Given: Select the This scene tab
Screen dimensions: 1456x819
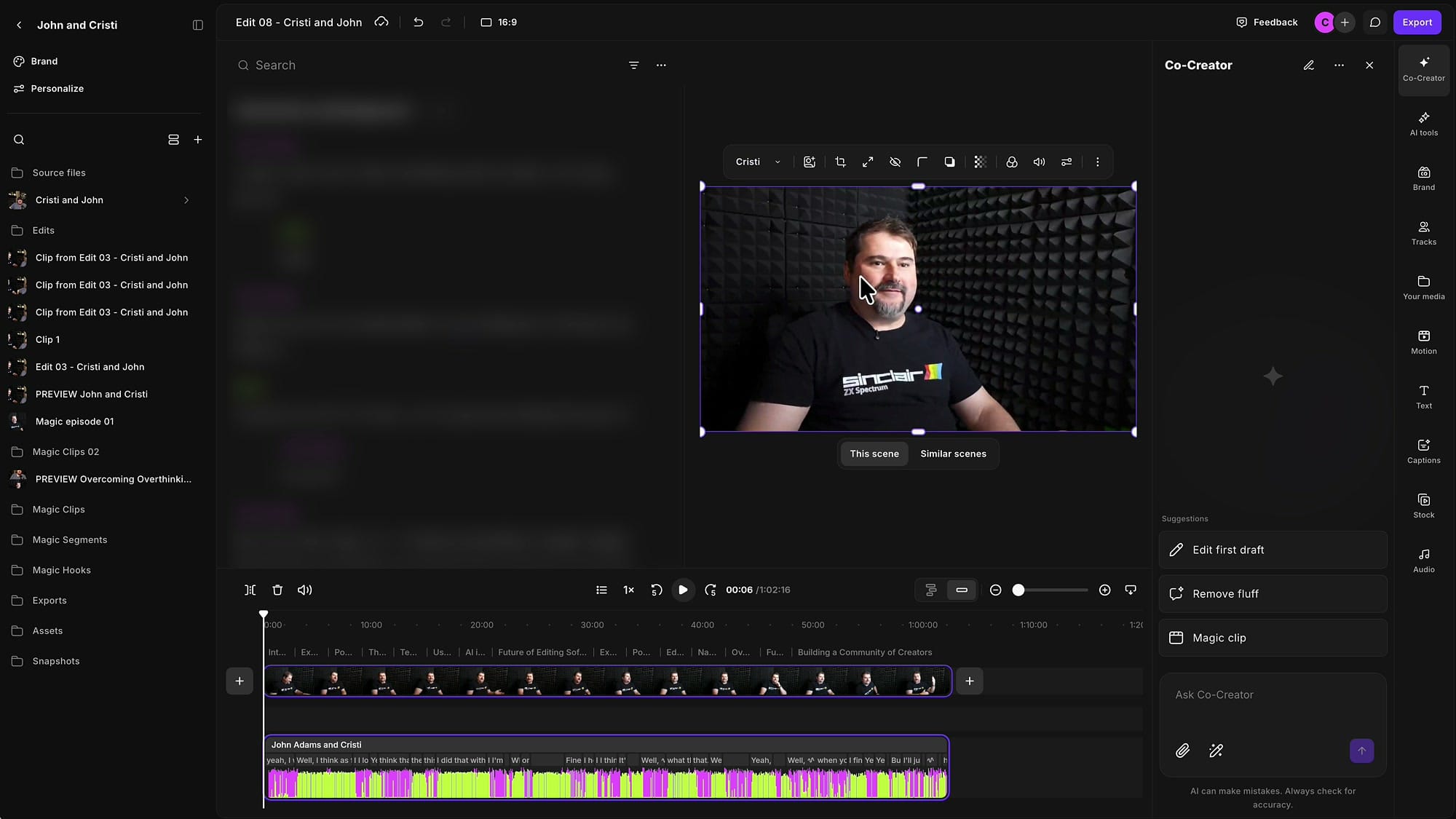Looking at the screenshot, I should click(874, 454).
